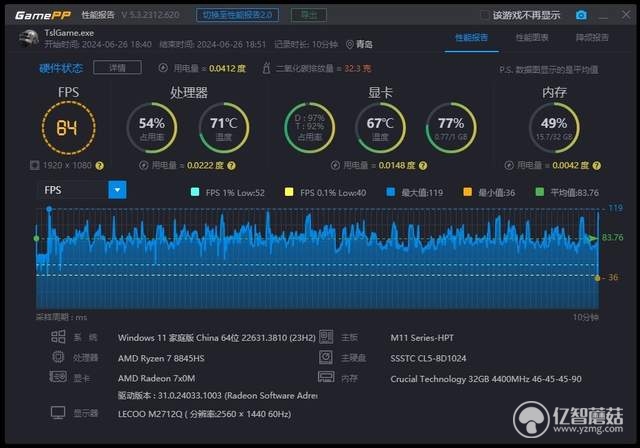Click the 切换至性能报告2.0 button
Image resolution: width=640 pixels, height=448 pixels.
[238, 15]
